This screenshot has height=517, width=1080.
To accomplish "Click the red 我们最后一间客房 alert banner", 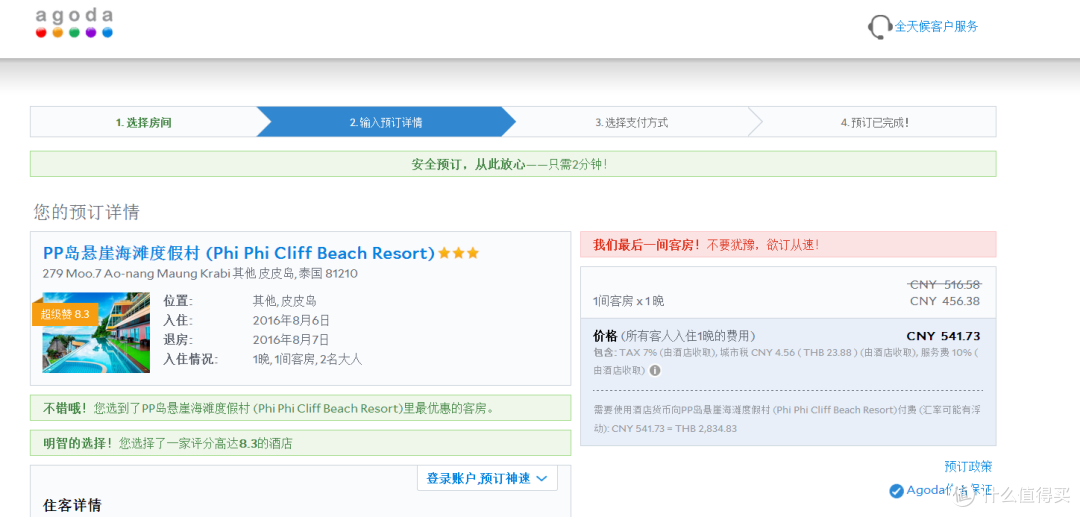I will coord(788,244).
